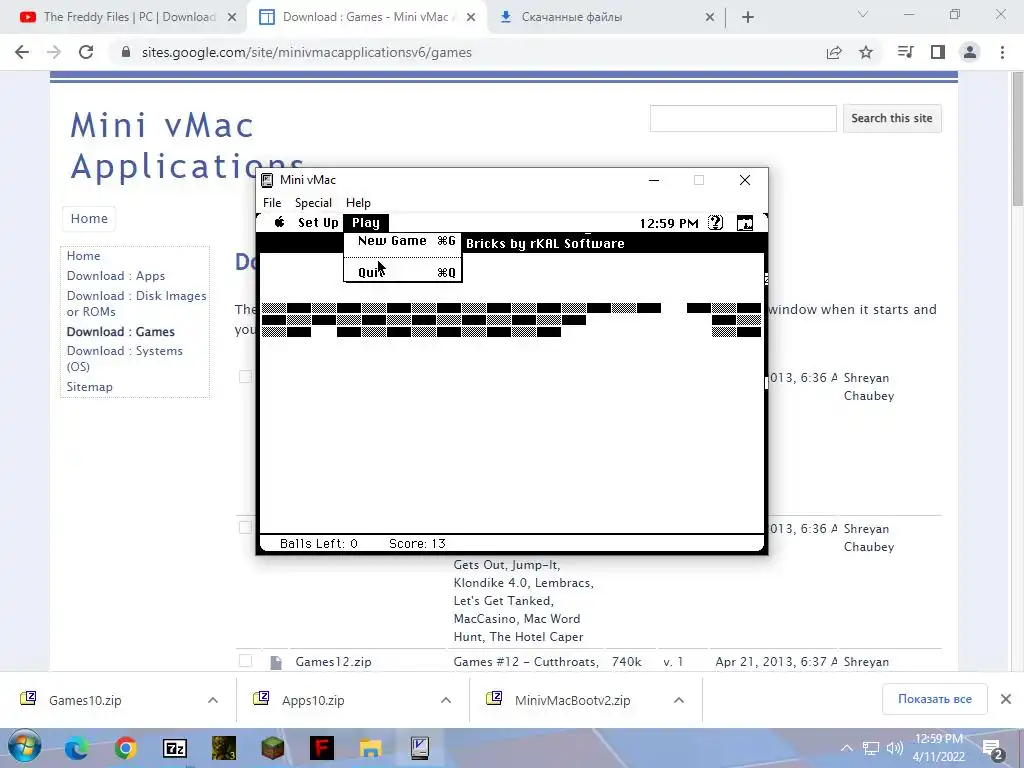Screen dimensions: 1024x768
Task: Toggle the Chrome side panel
Action: tap(938, 52)
